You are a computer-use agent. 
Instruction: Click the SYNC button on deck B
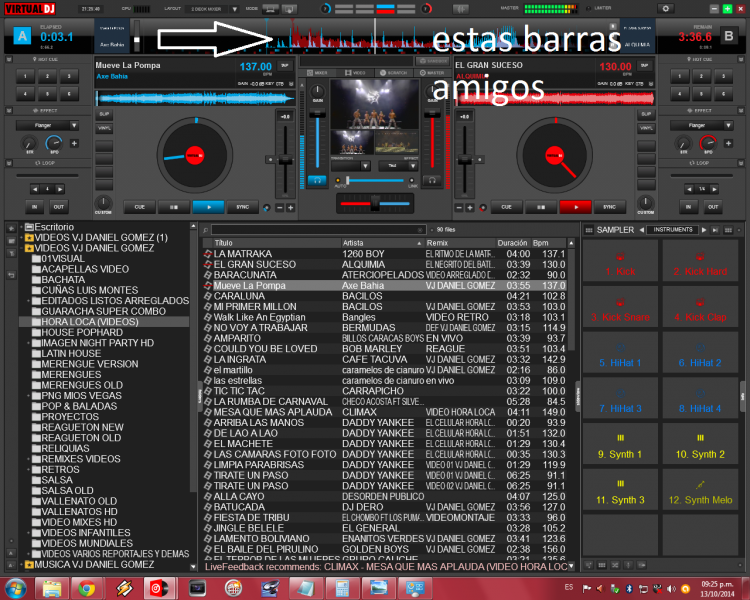(609, 207)
